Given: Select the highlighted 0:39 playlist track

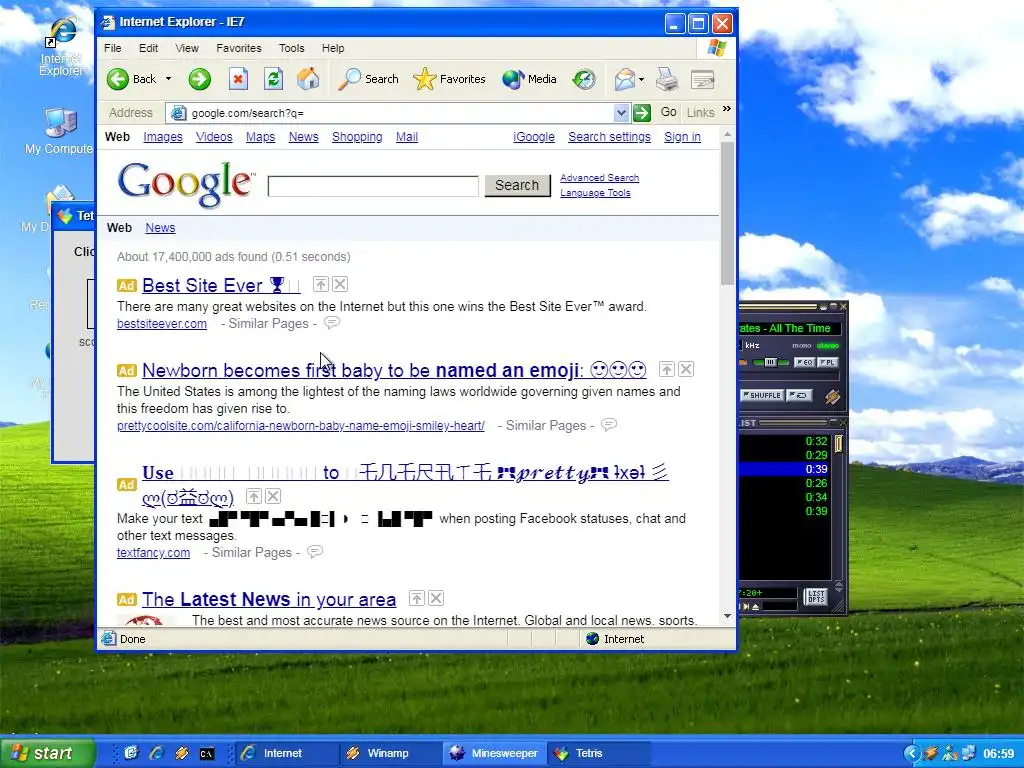Looking at the screenshot, I should (784, 469).
